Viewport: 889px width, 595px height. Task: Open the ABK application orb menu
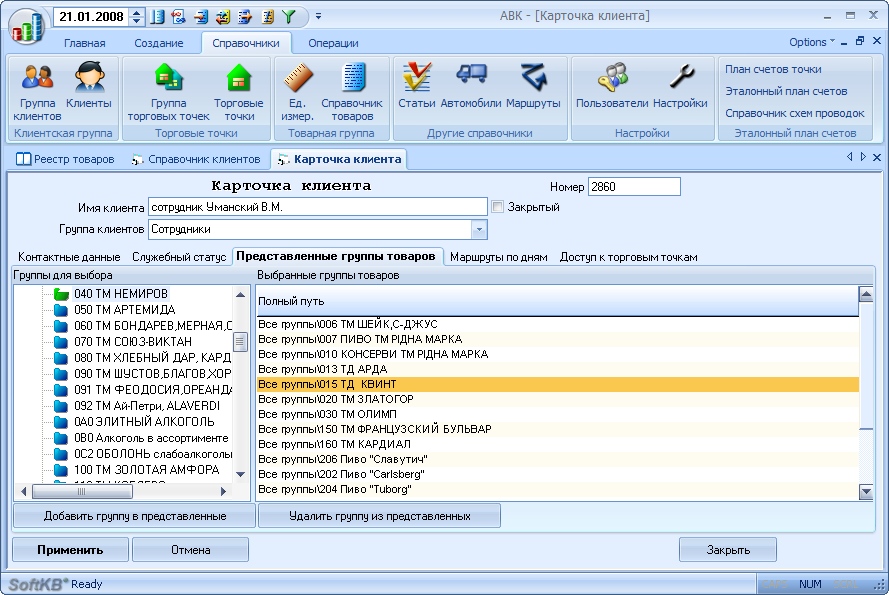pos(27,26)
